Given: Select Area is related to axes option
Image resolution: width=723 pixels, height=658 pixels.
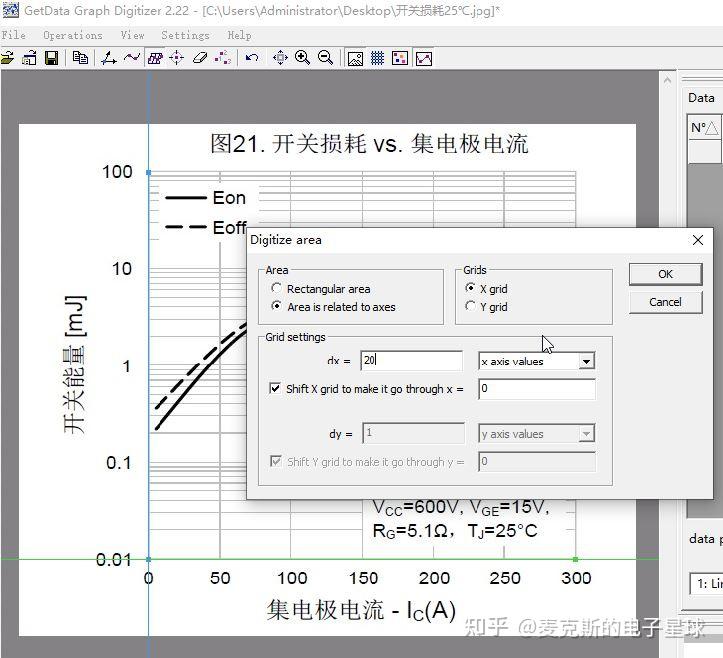Looking at the screenshot, I should [x=276, y=306].
